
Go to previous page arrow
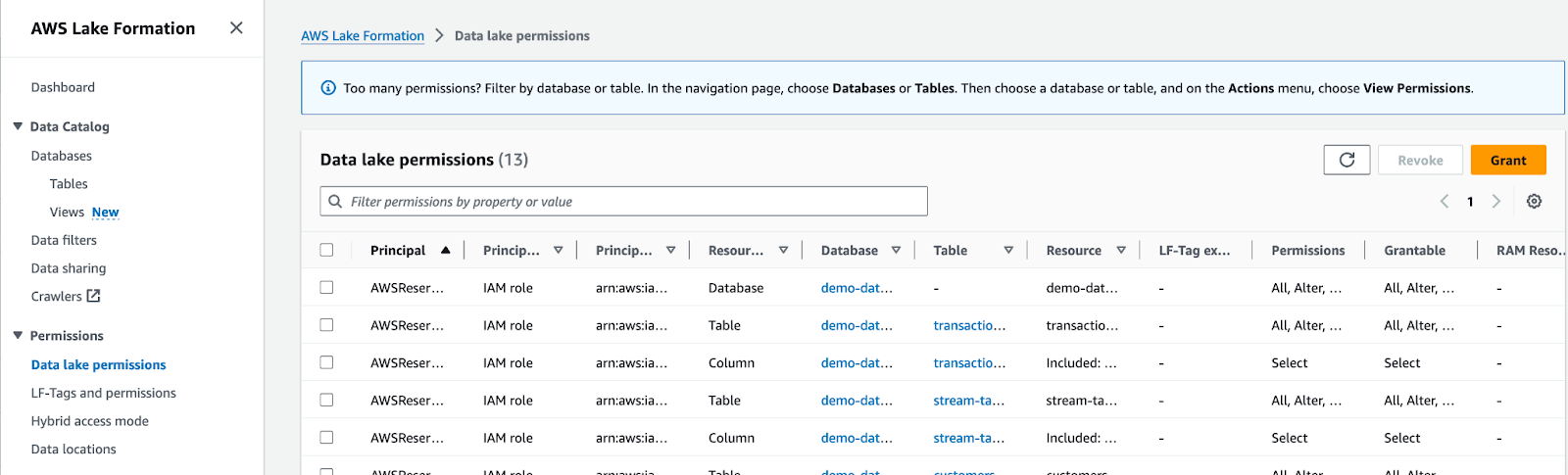1444,201
